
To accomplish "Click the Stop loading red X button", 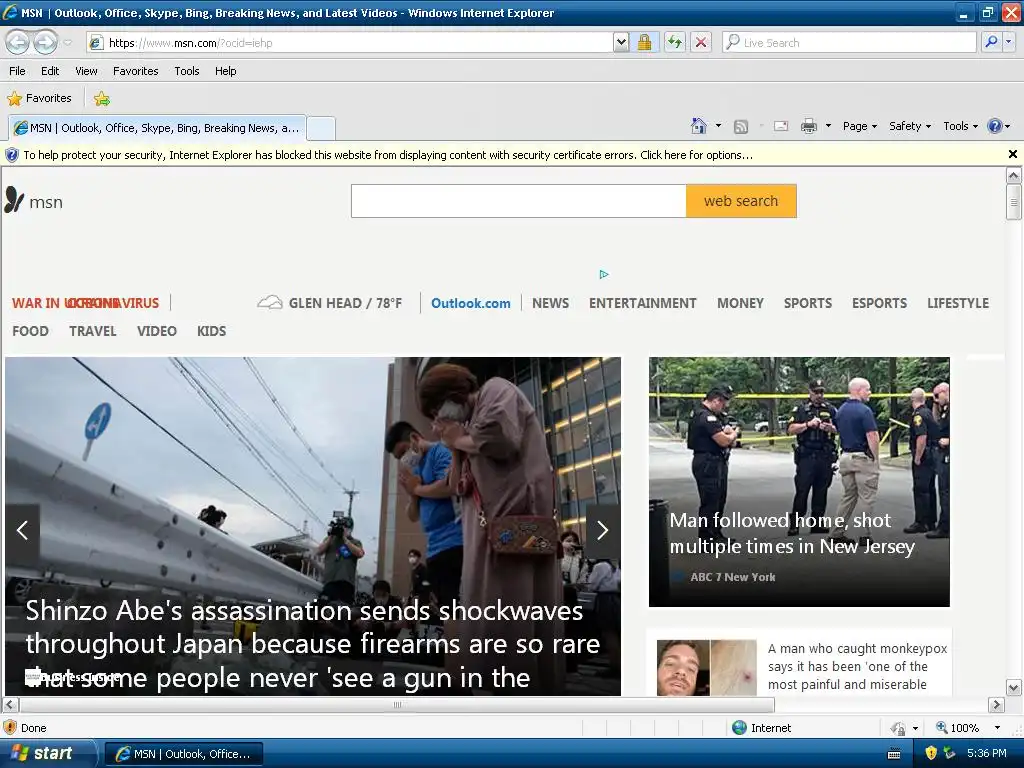I will pos(701,42).
